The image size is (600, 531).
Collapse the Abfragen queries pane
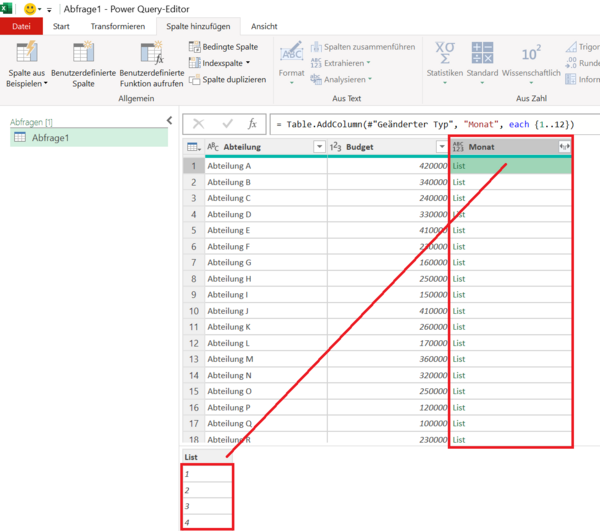pyautogui.click(x=169, y=121)
